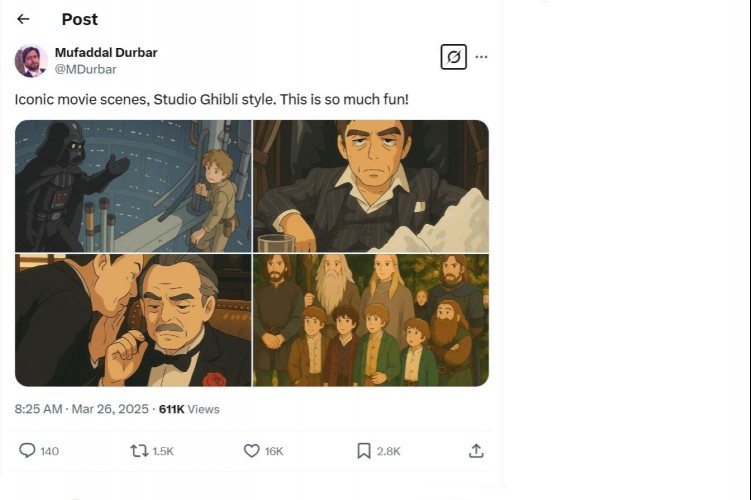Click the @MDurbar handle link
This screenshot has width=751, height=500.
[85, 69]
